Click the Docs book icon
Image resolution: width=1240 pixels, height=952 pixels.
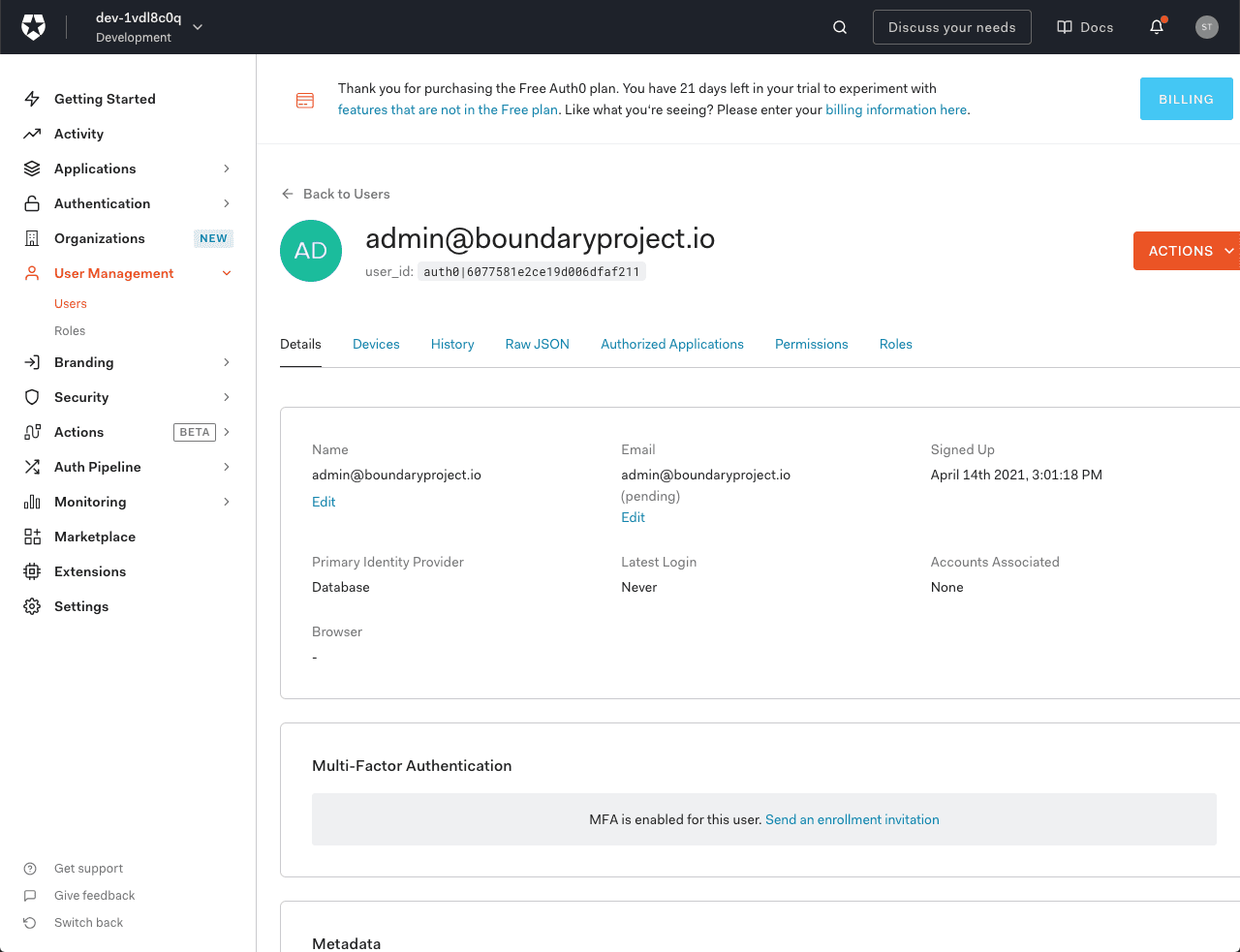(1065, 27)
